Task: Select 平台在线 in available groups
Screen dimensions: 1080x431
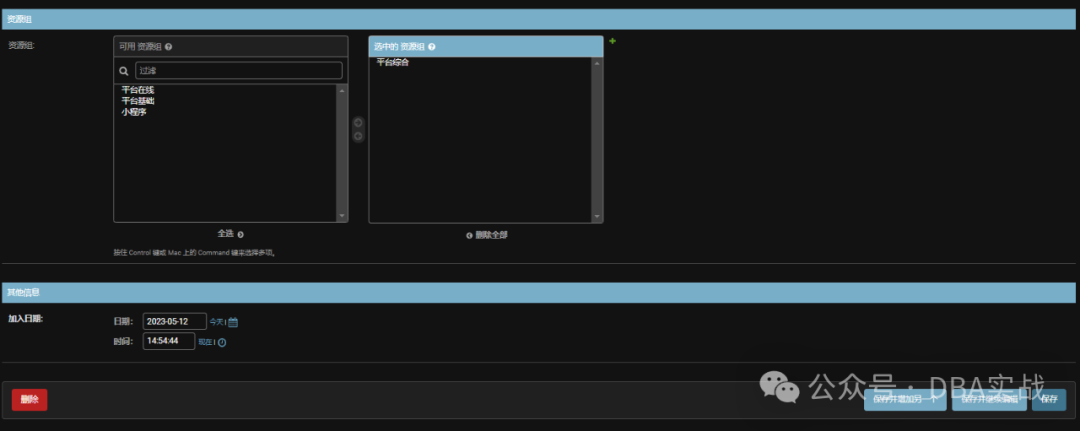Action: pos(138,90)
